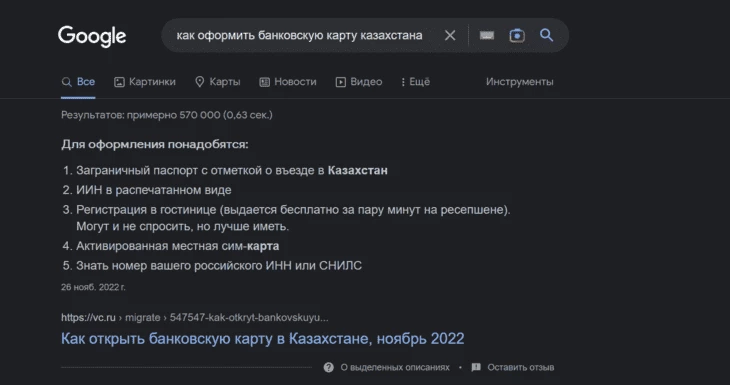Submit search with magnifier icon
Image resolution: width=730 pixels, height=385 pixels.
click(546, 35)
